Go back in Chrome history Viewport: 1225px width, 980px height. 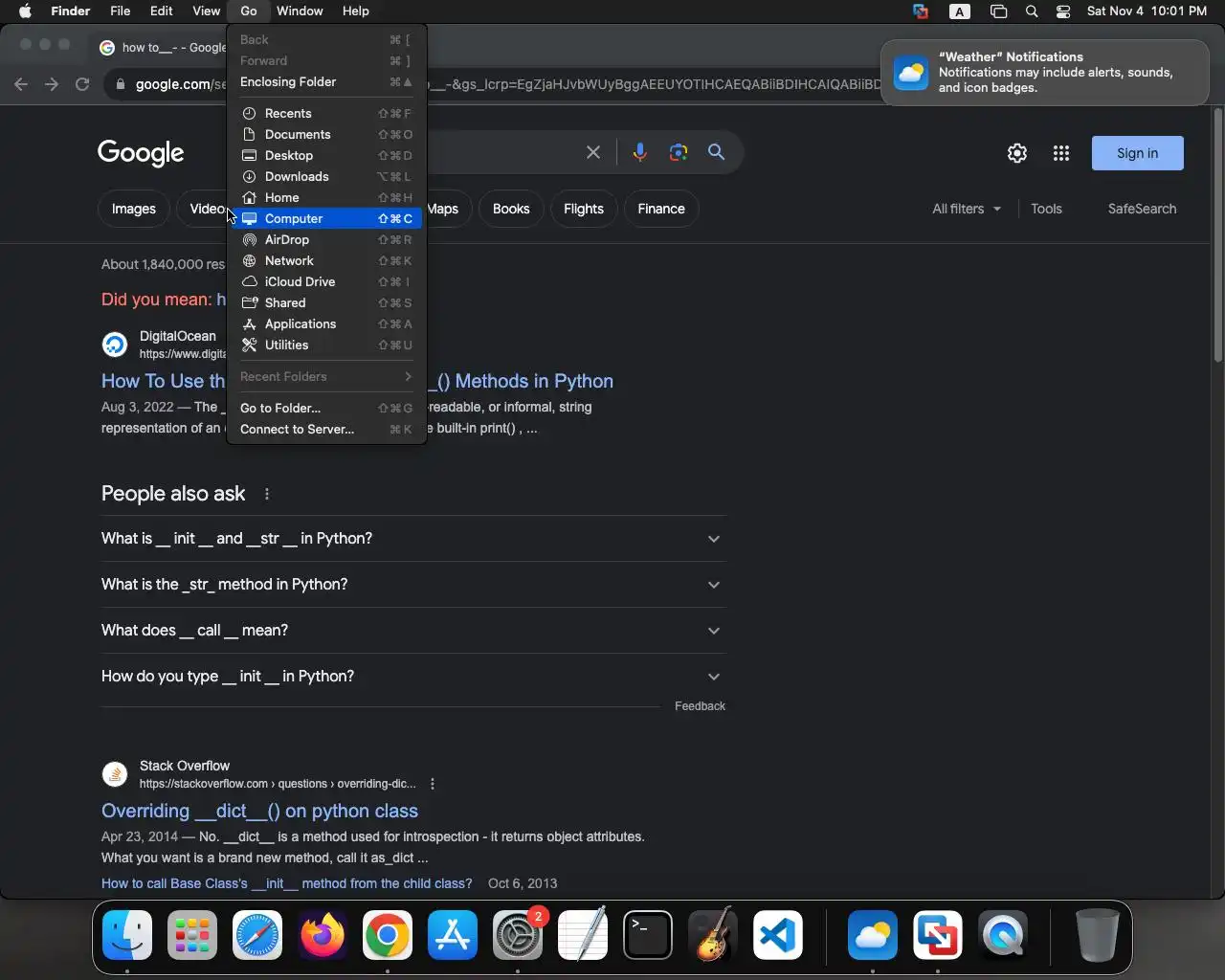21,84
